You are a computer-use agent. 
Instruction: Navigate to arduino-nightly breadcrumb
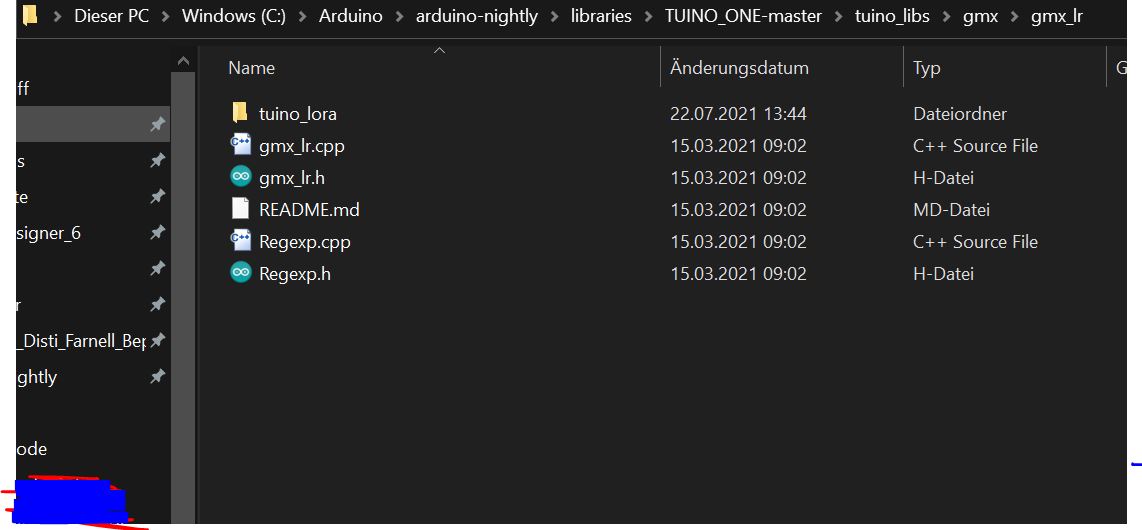coord(476,16)
